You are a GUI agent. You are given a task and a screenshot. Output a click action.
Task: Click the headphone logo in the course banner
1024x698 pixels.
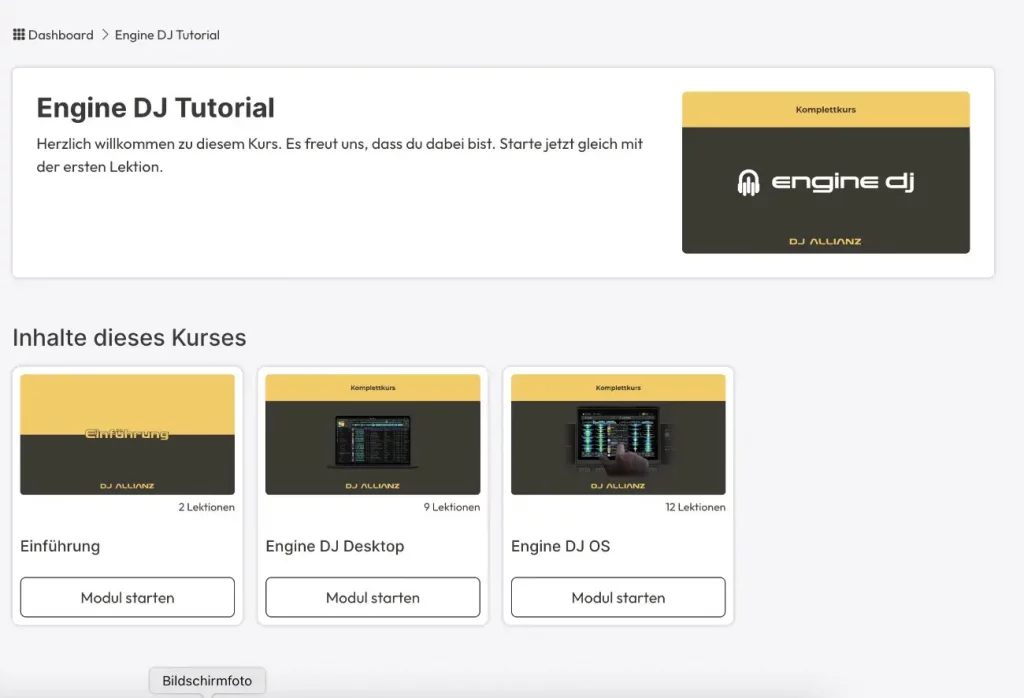(x=748, y=183)
